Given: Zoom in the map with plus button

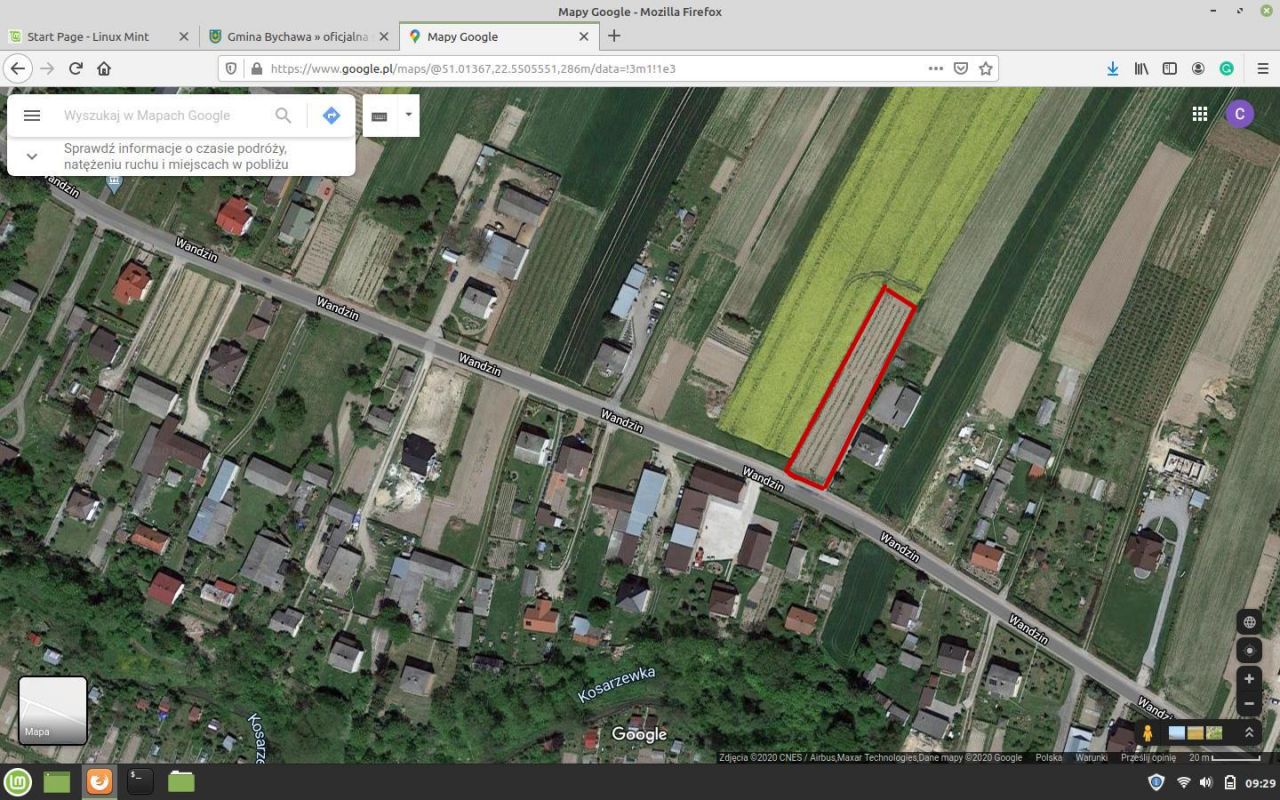Looking at the screenshot, I should click(1249, 679).
